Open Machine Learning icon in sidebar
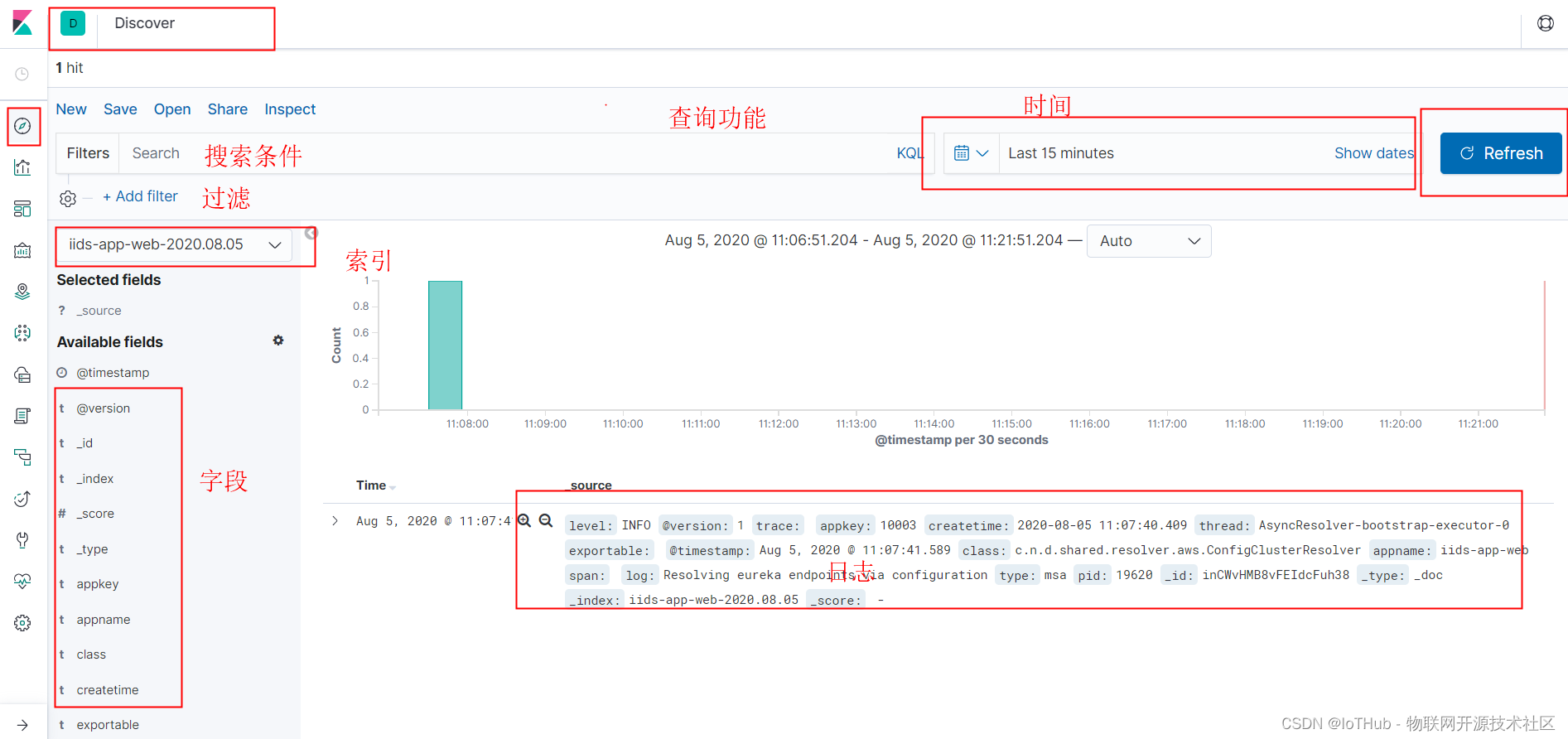 point(22,333)
